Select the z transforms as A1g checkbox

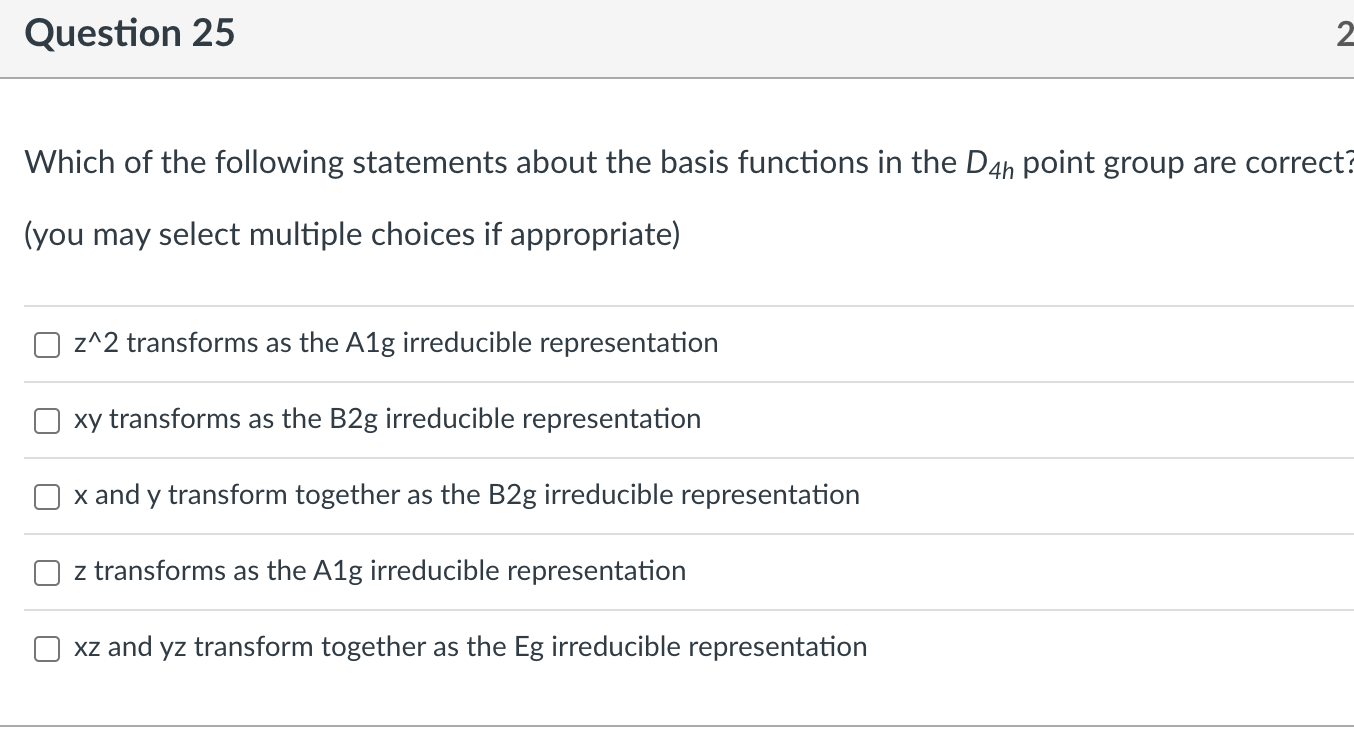[46, 573]
